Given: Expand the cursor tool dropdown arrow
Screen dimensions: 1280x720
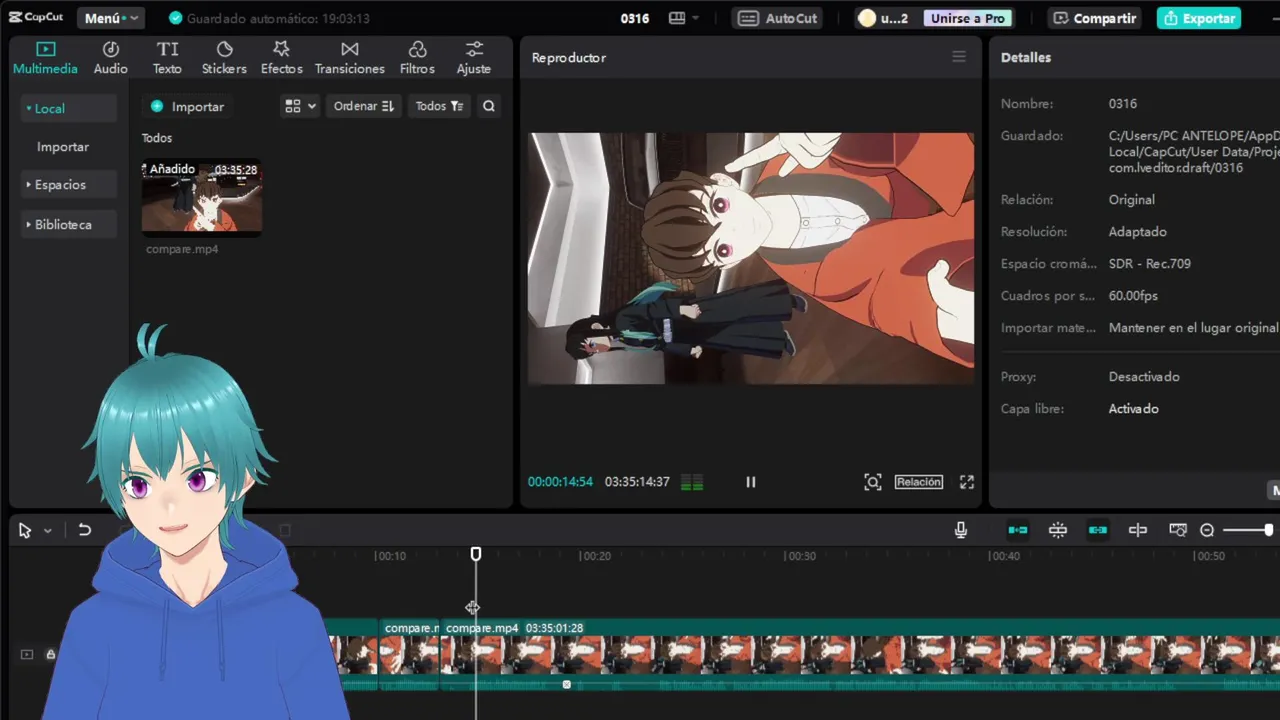Looking at the screenshot, I should [47, 531].
